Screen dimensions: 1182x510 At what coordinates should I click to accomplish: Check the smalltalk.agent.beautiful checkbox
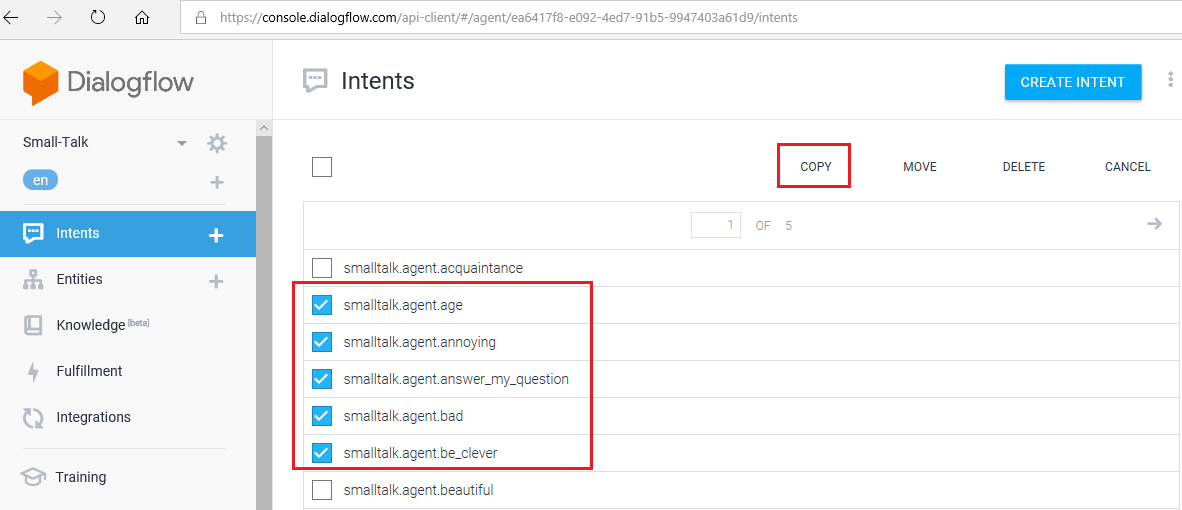[322, 490]
